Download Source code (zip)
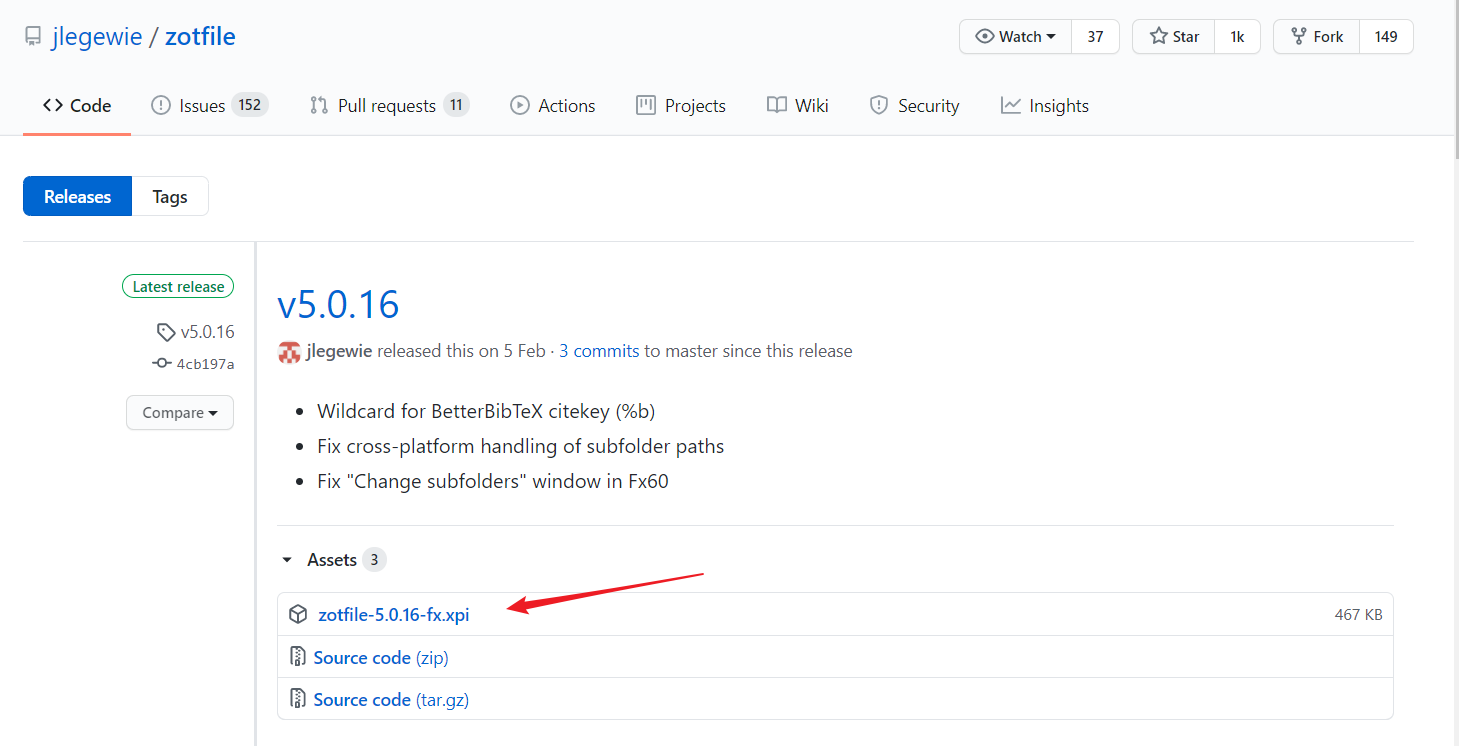This screenshot has width=1459, height=746. click(381, 657)
